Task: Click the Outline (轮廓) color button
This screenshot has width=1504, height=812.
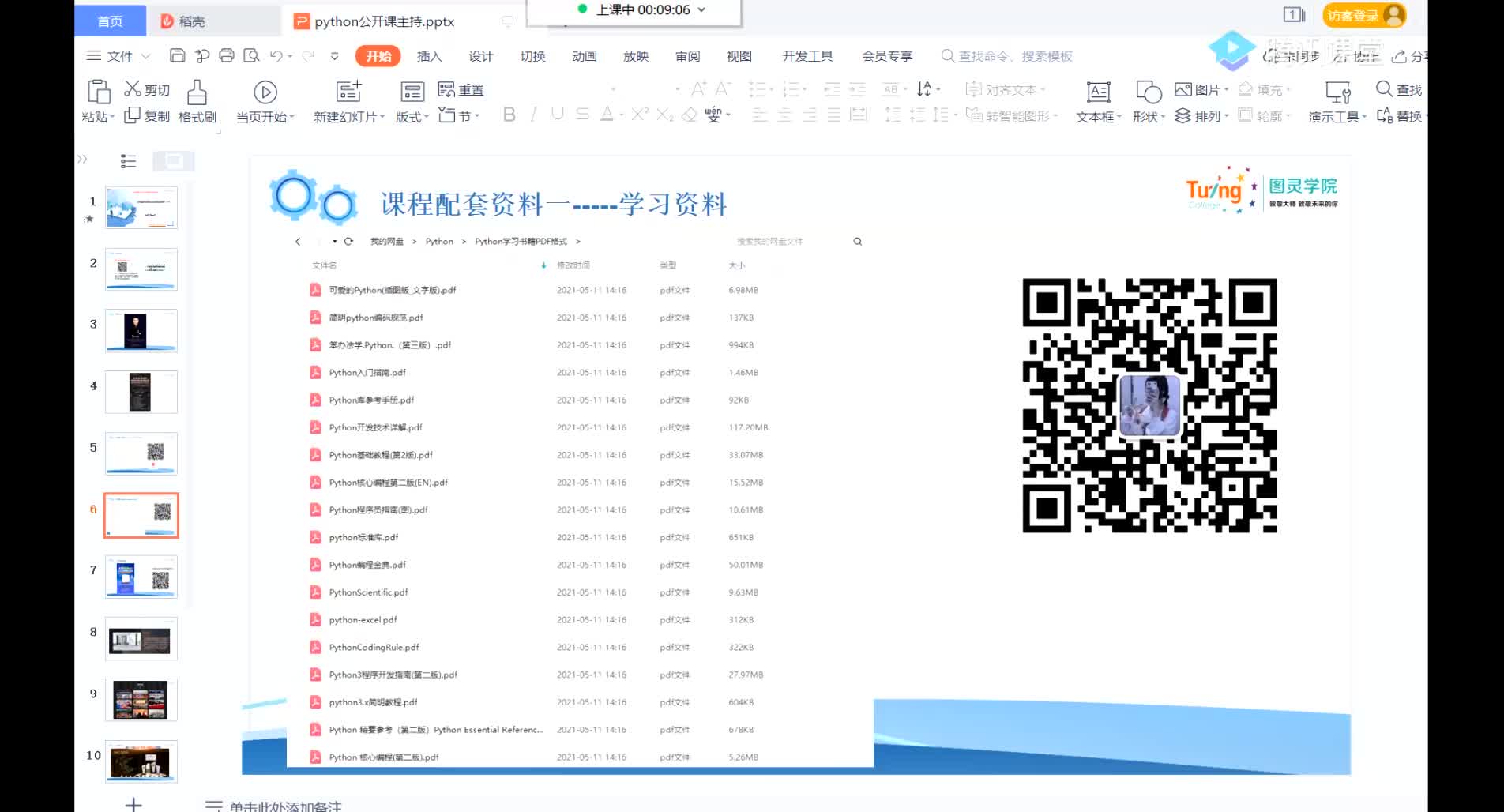Action: tap(1264, 115)
